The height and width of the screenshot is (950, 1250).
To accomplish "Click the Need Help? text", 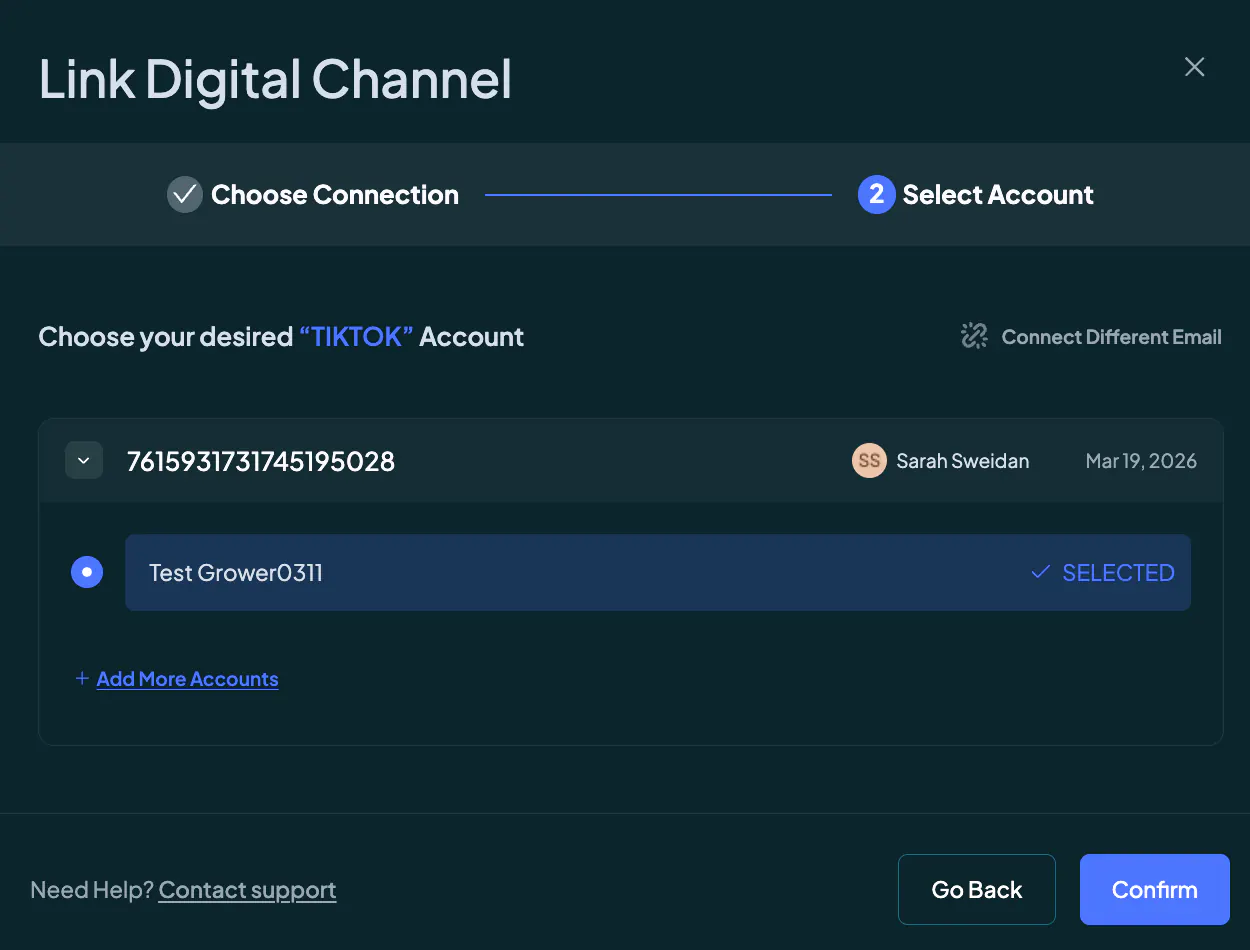I will tap(92, 890).
